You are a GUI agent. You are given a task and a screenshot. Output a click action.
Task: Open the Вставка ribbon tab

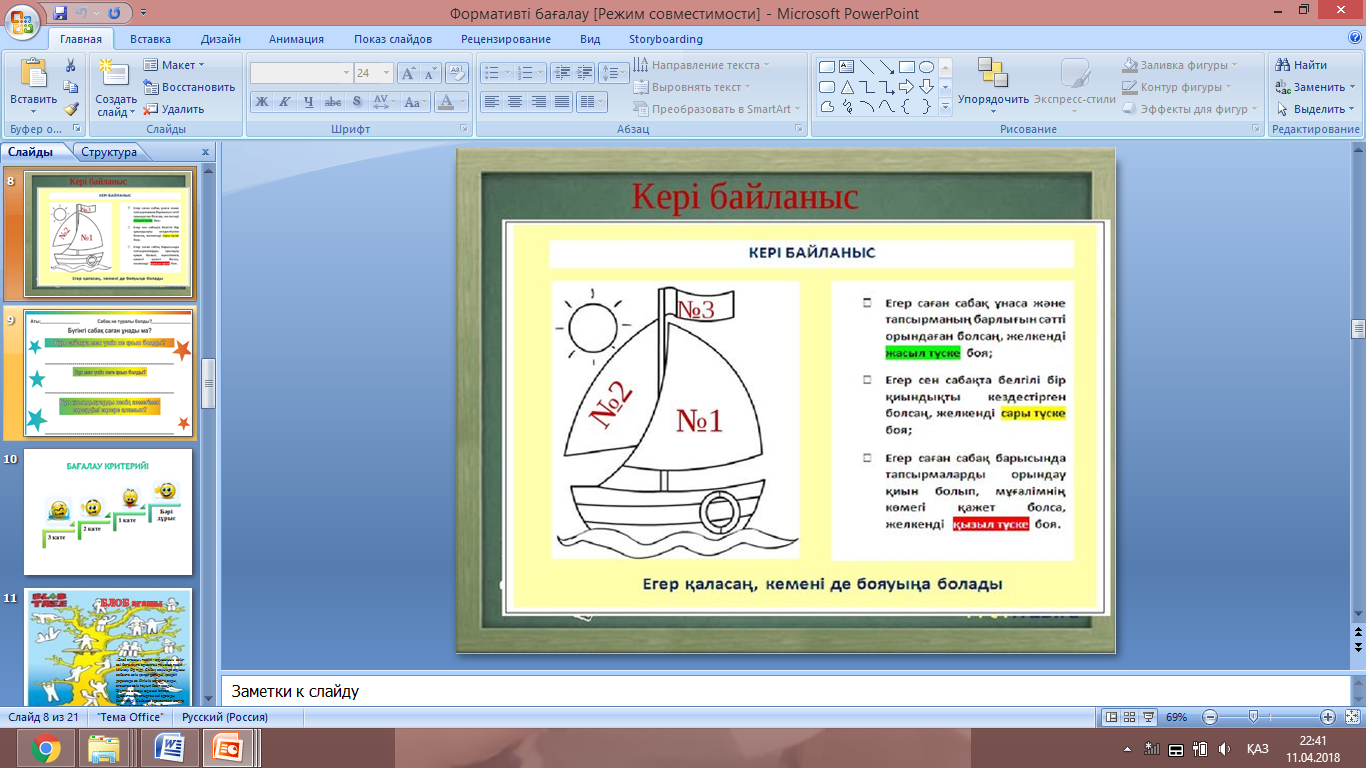coord(150,39)
